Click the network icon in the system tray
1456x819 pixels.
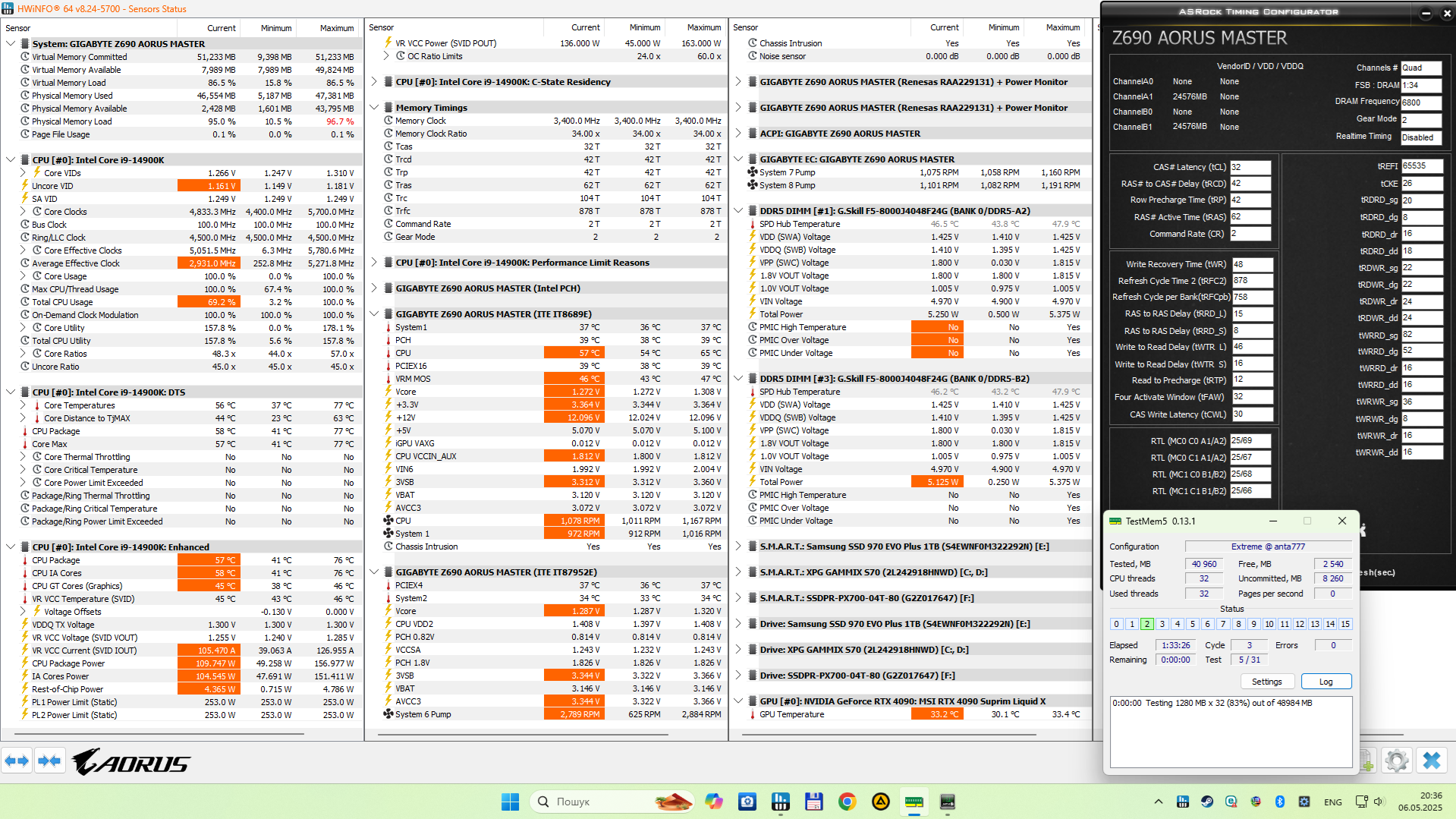point(1361,802)
